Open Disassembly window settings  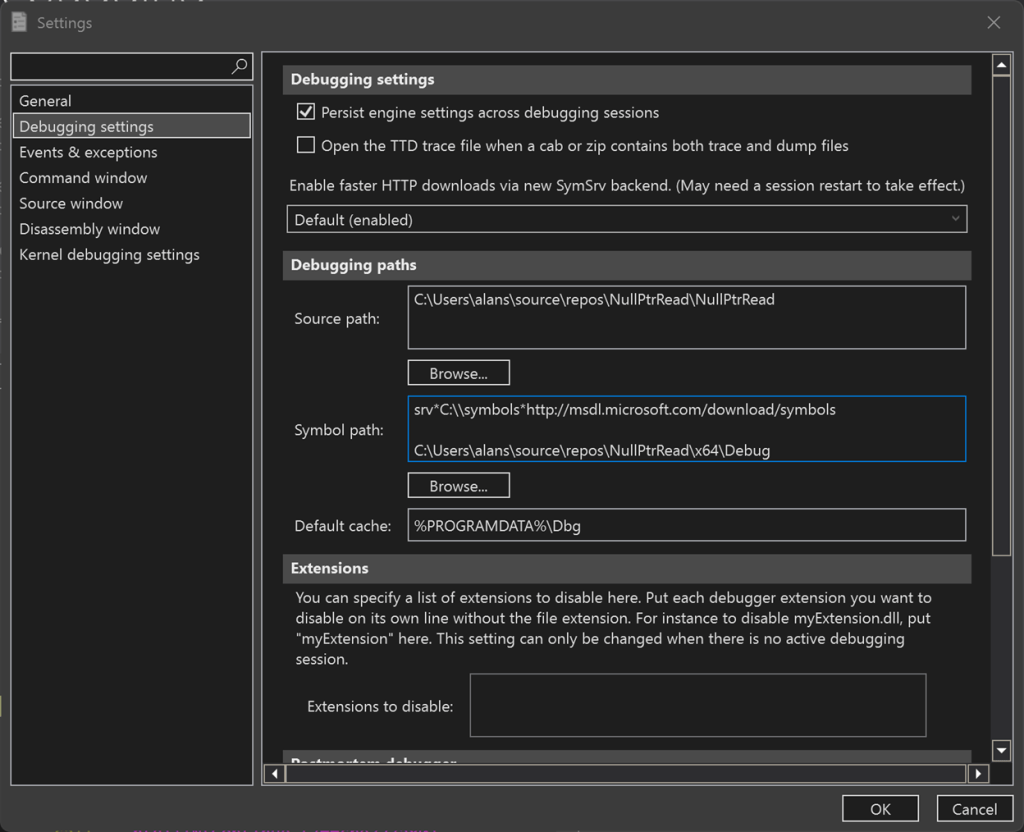point(89,229)
